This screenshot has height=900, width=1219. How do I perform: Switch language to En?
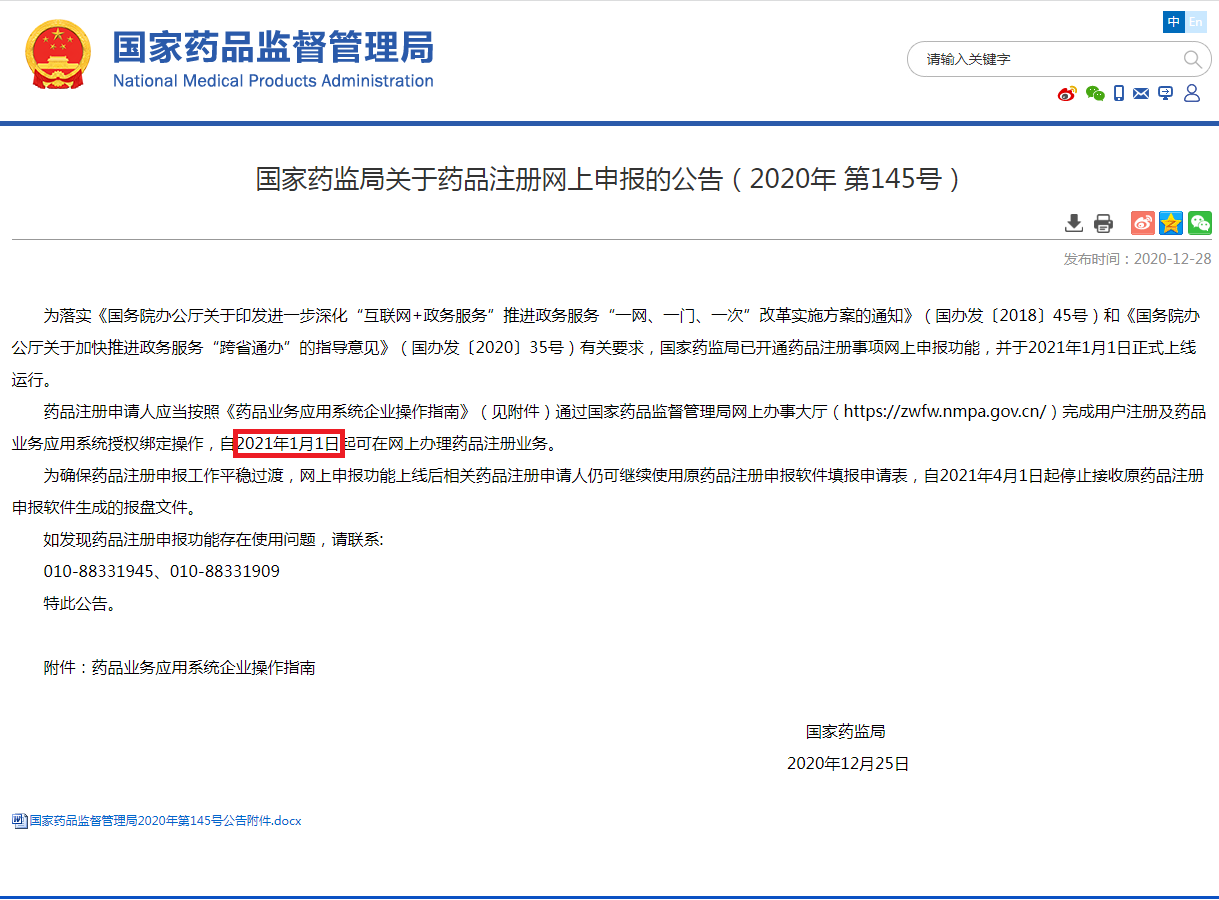tap(1196, 22)
